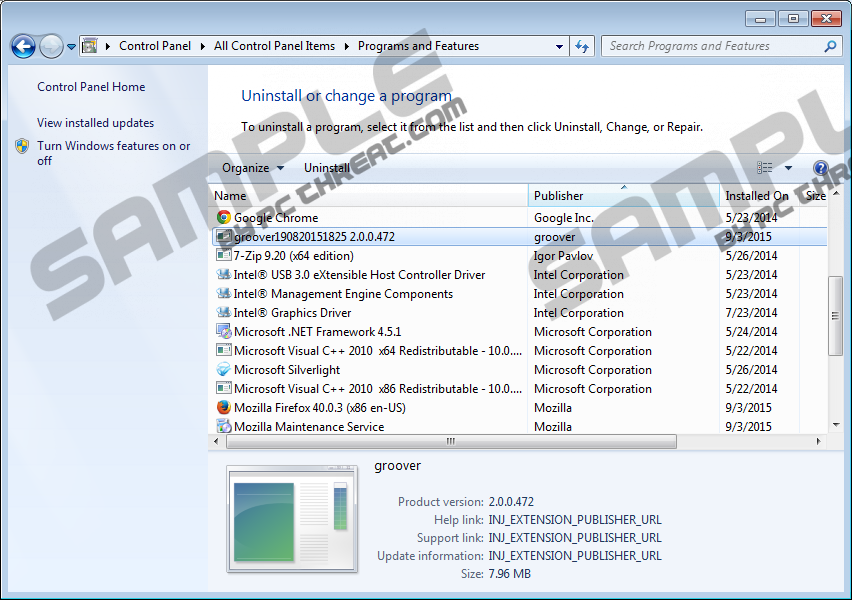Image resolution: width=852 pixels, height=600 pixels.
Task: Click the change view icon
Action: pyautogui.click(x=765, y=168)
